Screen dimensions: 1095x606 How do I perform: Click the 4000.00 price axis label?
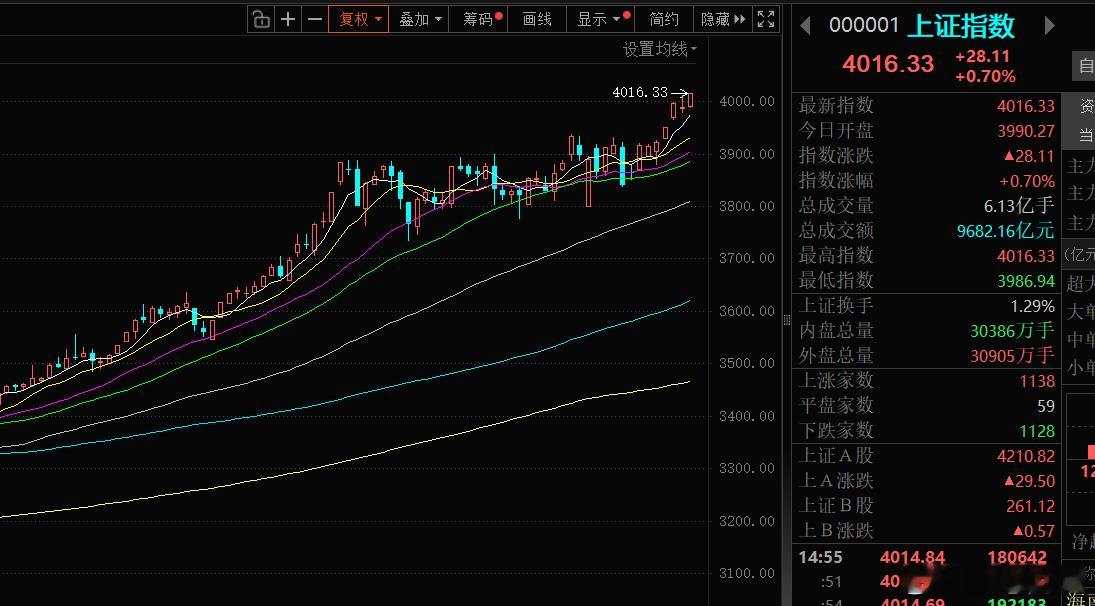747,101
